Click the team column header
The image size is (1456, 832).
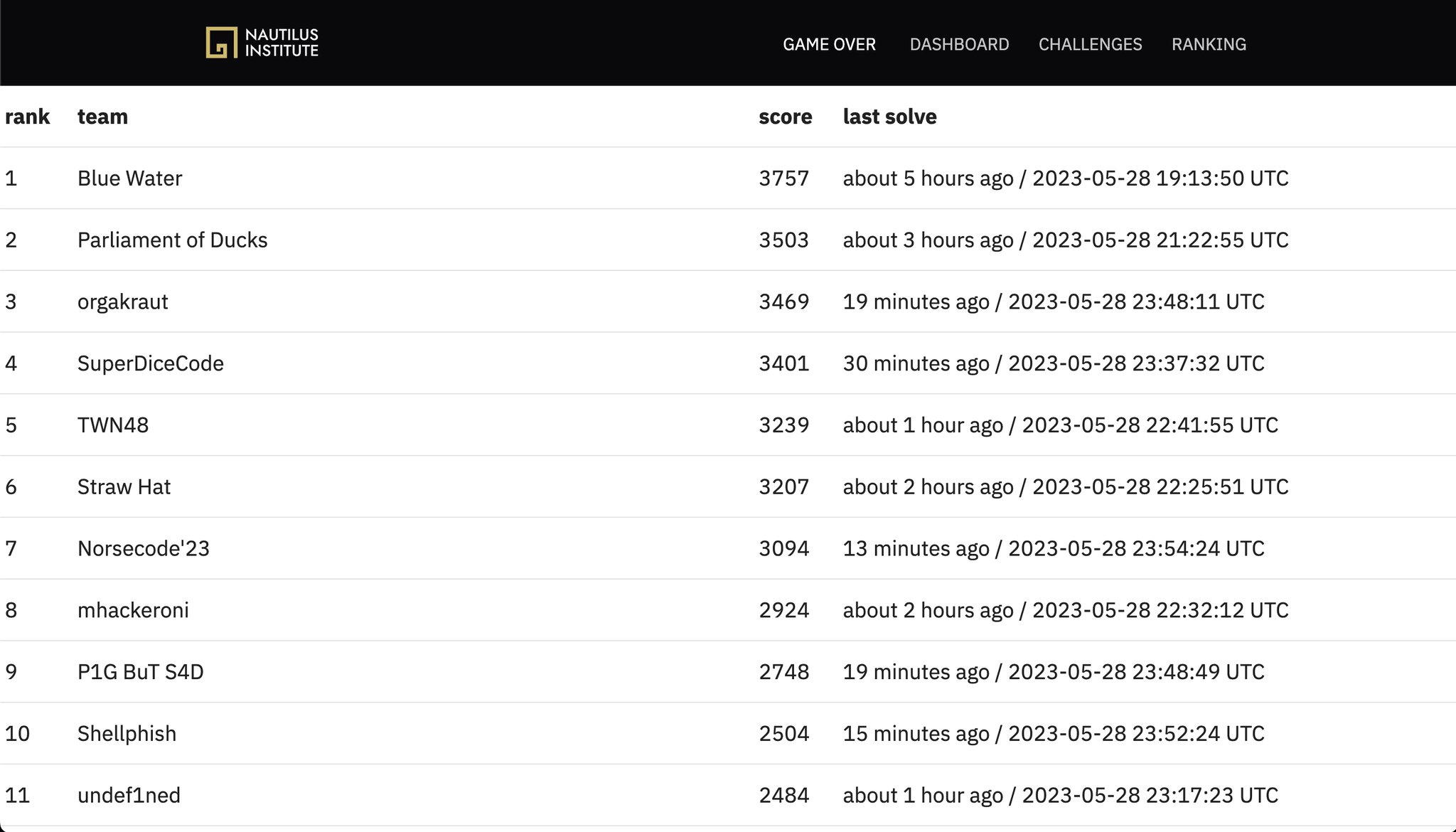coord(102,117)
